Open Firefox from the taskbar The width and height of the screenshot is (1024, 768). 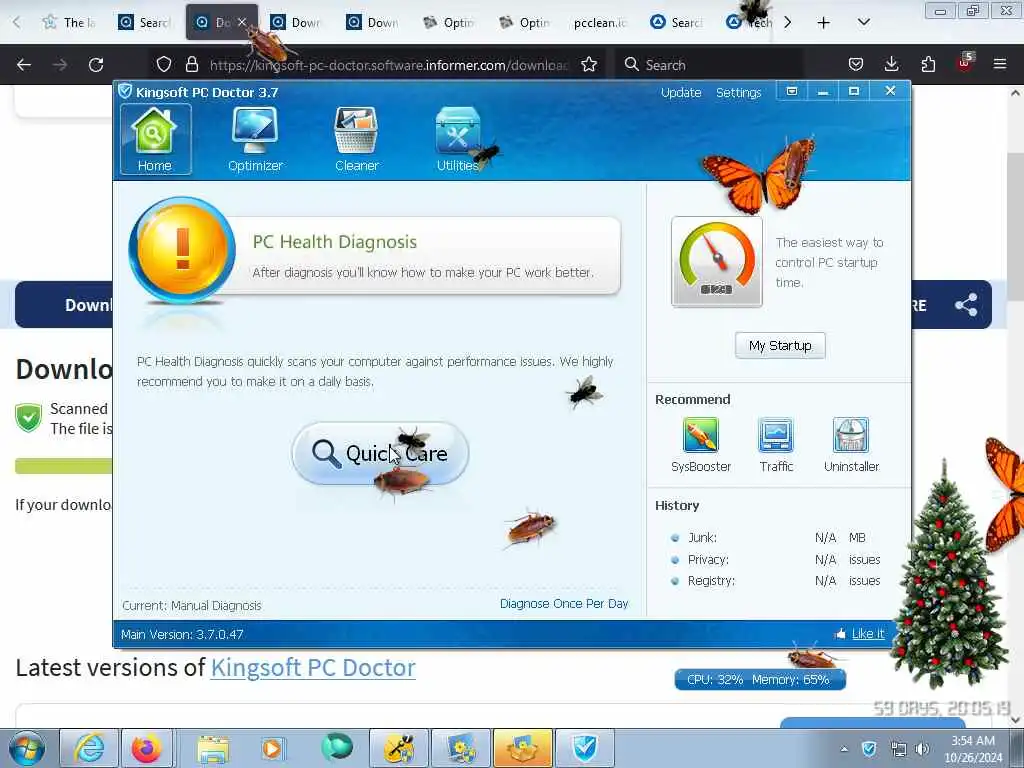click(x=146, y=748)
